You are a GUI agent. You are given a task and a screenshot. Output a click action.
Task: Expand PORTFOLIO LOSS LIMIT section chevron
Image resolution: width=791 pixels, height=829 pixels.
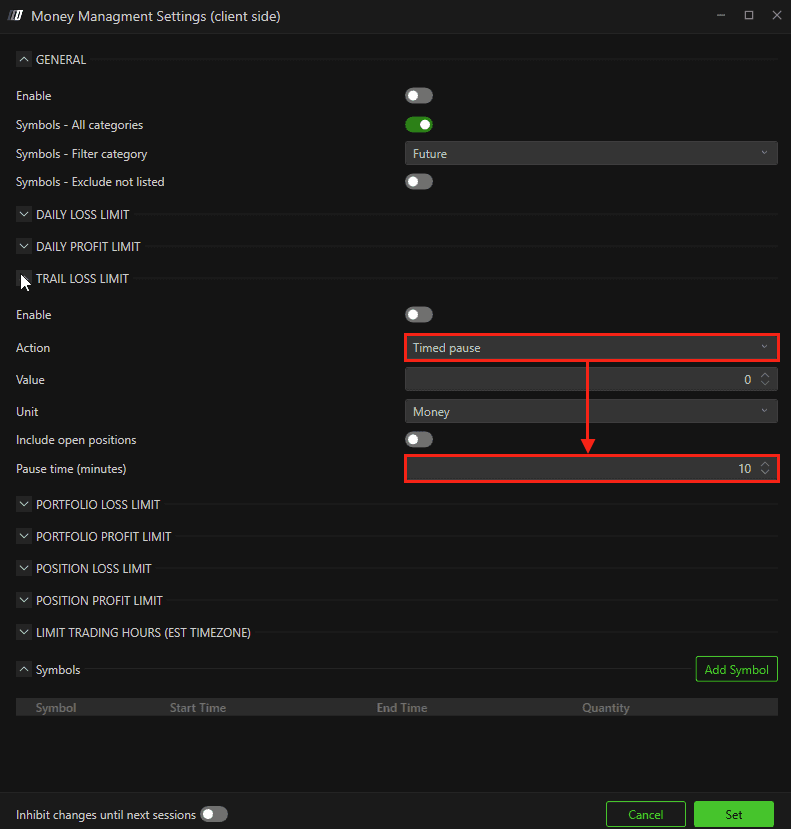click(x=24, y=504)
